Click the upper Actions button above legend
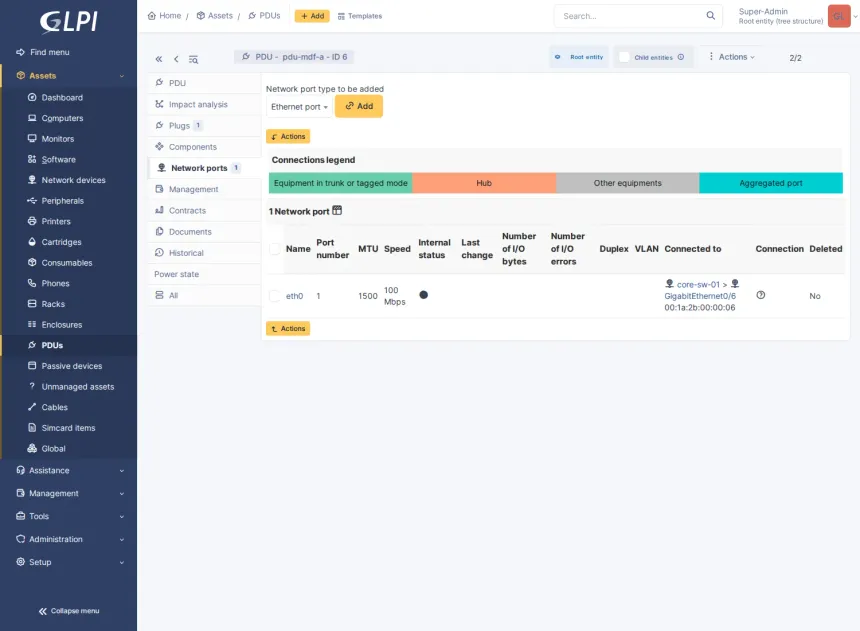 coord(288,136)
